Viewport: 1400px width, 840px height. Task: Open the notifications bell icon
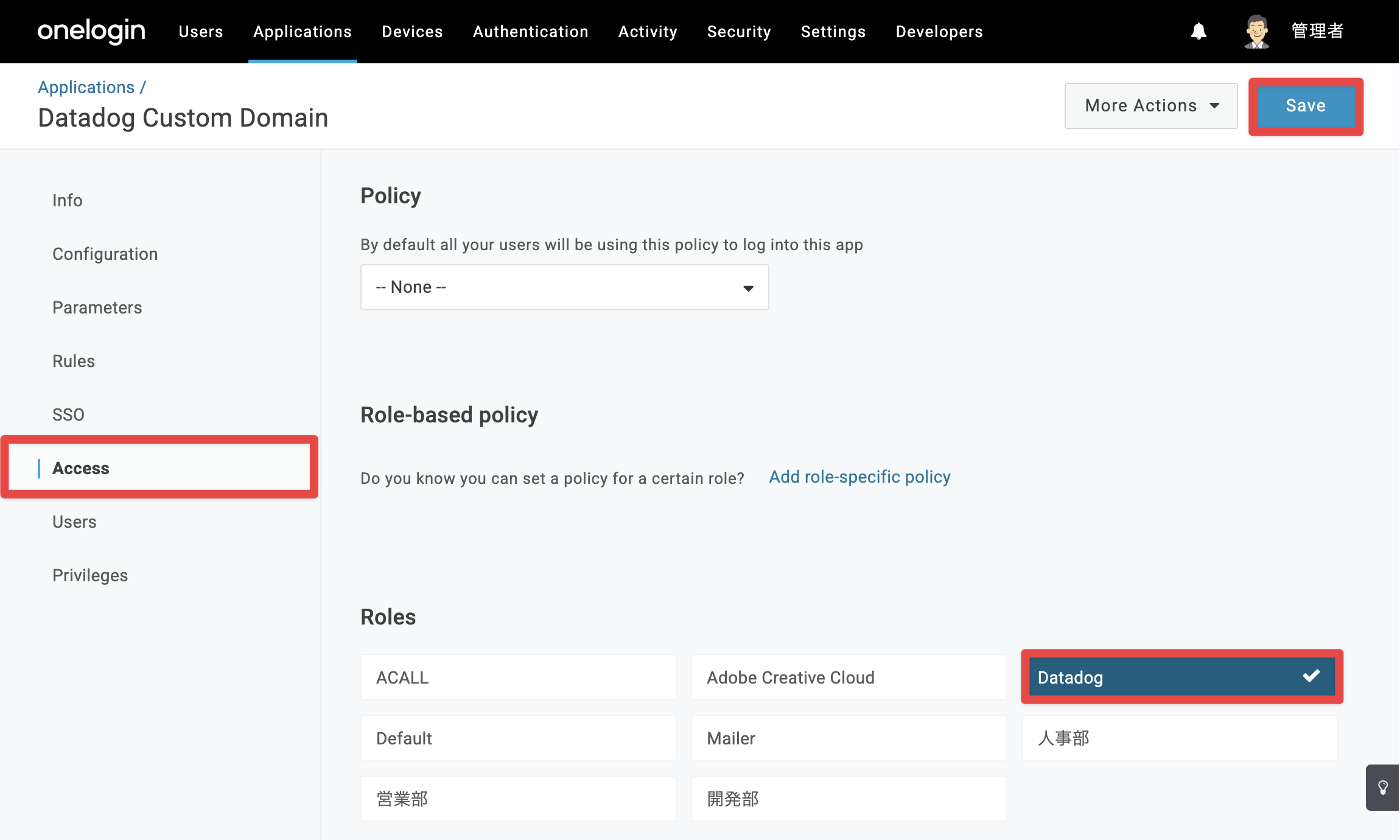point(1199,31)
